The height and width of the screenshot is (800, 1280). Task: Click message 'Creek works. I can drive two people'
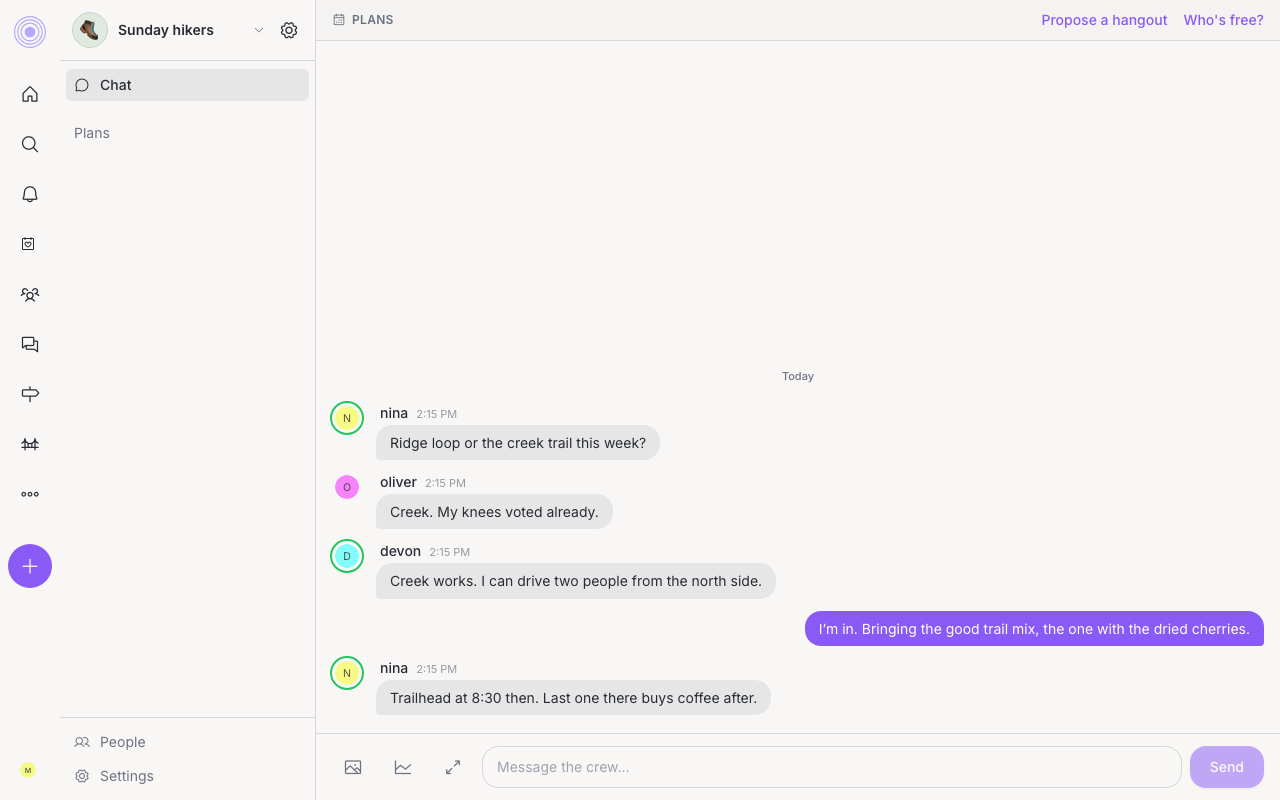[x=576, y=581]
